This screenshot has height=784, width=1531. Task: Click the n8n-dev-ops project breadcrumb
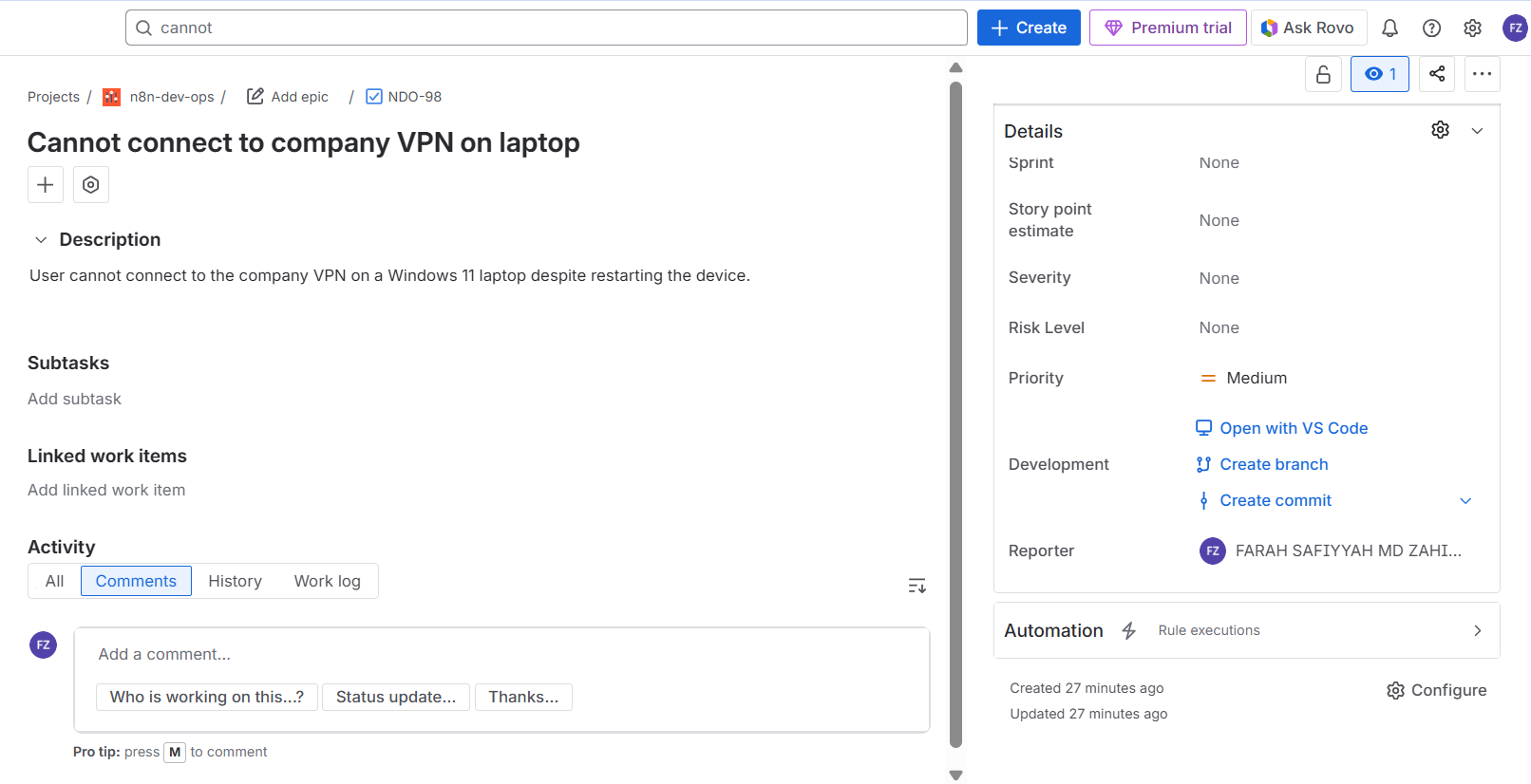tap(171, 97)
